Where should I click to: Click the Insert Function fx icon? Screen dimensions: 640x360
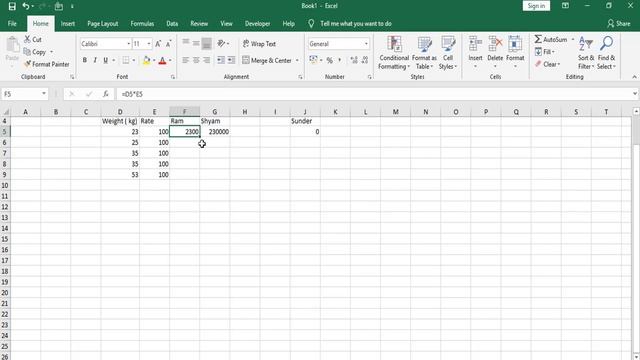(105, 94)
